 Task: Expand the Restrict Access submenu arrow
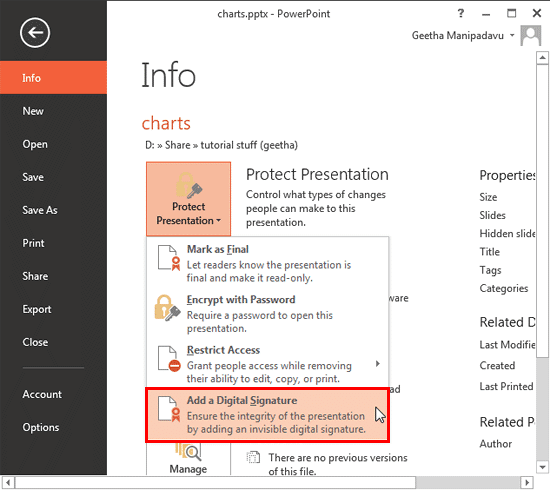377,363
